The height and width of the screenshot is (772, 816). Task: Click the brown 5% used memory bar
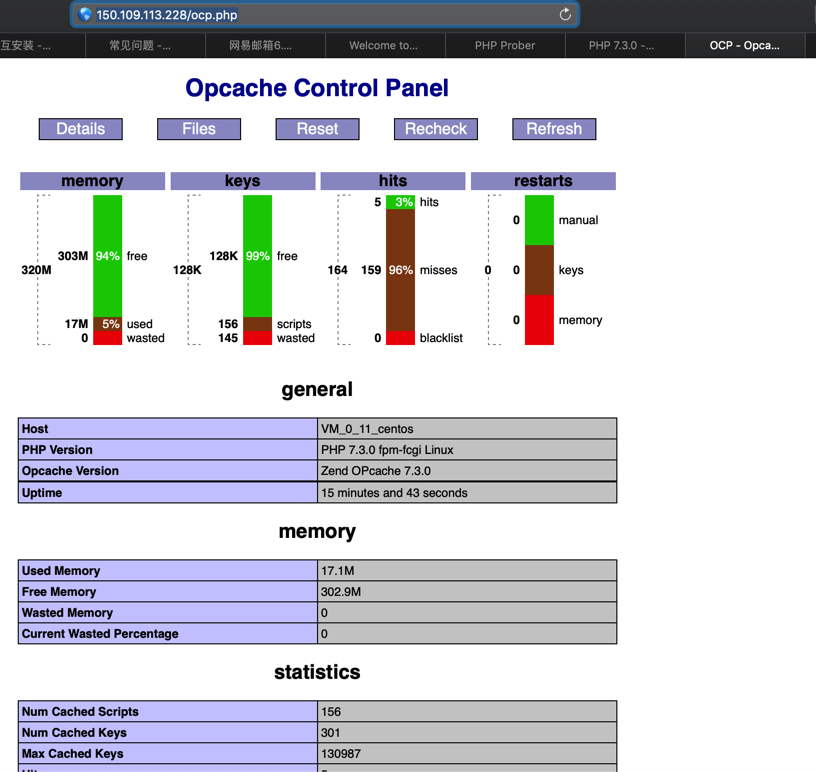[108, 324]
